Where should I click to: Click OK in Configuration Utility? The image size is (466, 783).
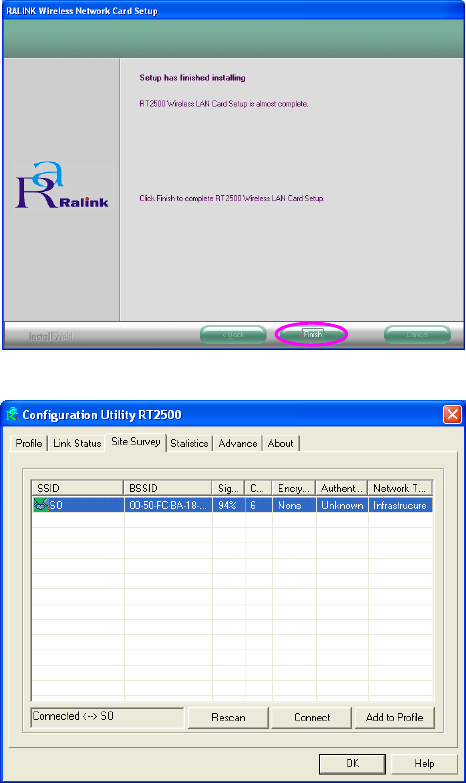point(353,764)
